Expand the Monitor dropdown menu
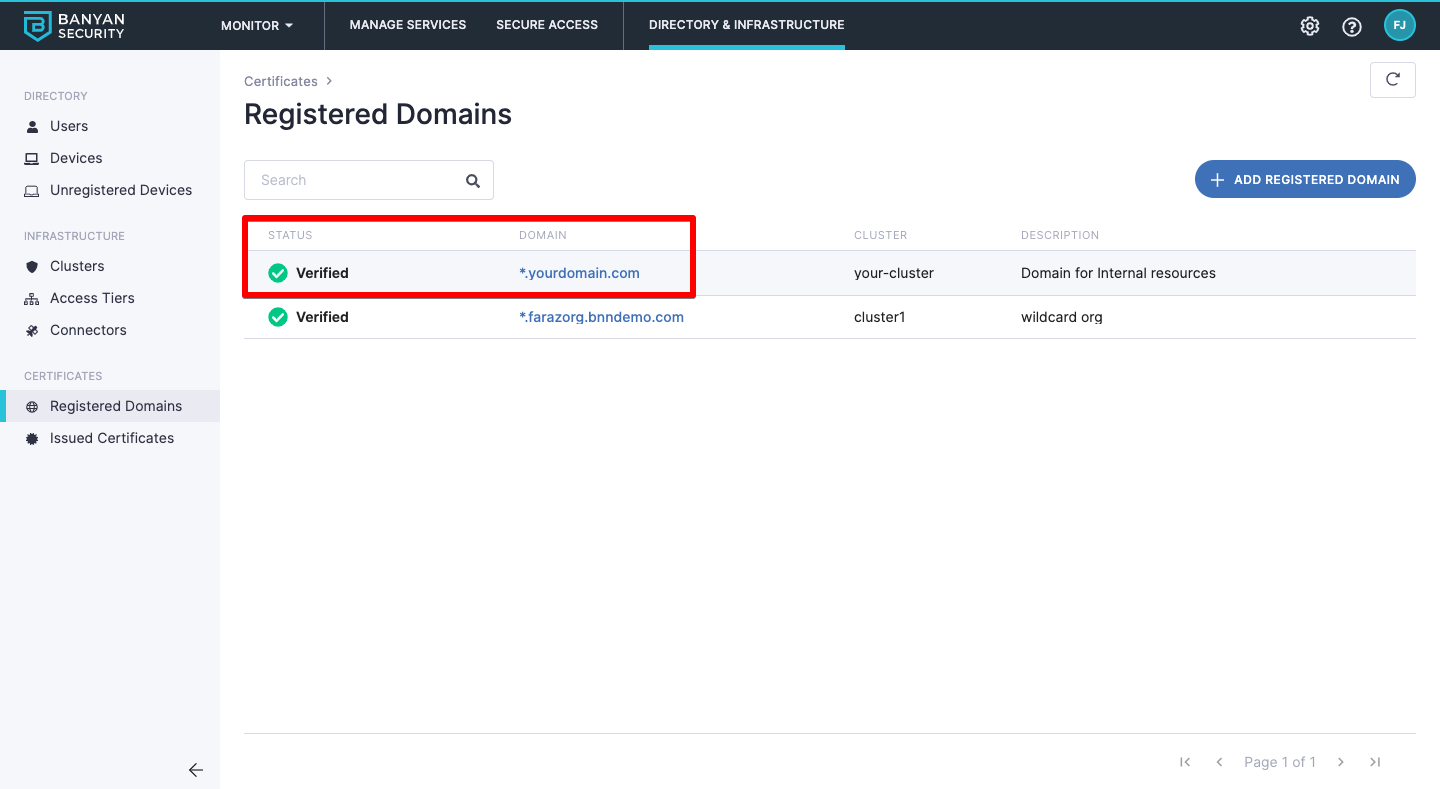Viewport: 1440px width, 789px height. [257, 25]
